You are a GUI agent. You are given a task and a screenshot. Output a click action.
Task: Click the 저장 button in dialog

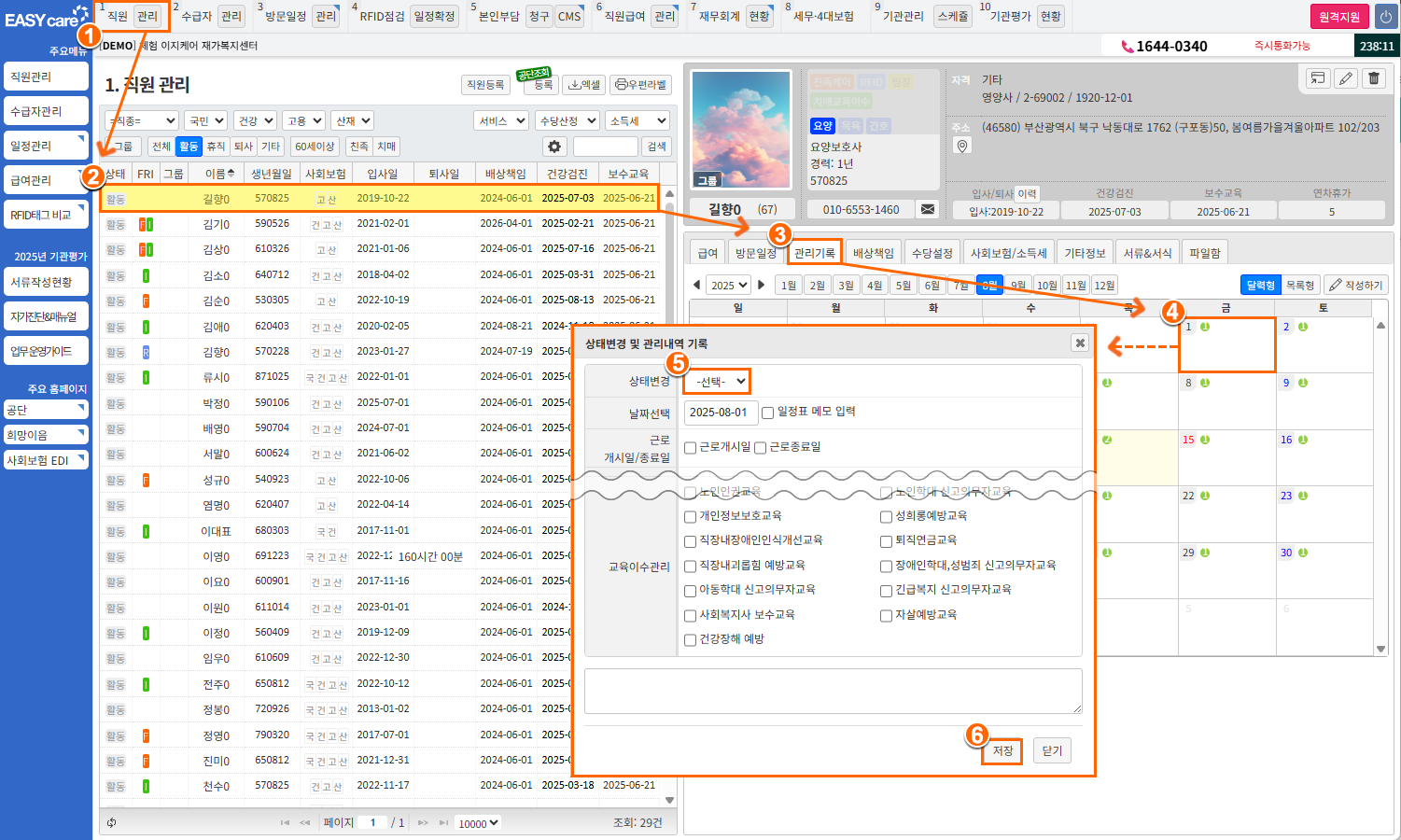point(1002,751)
